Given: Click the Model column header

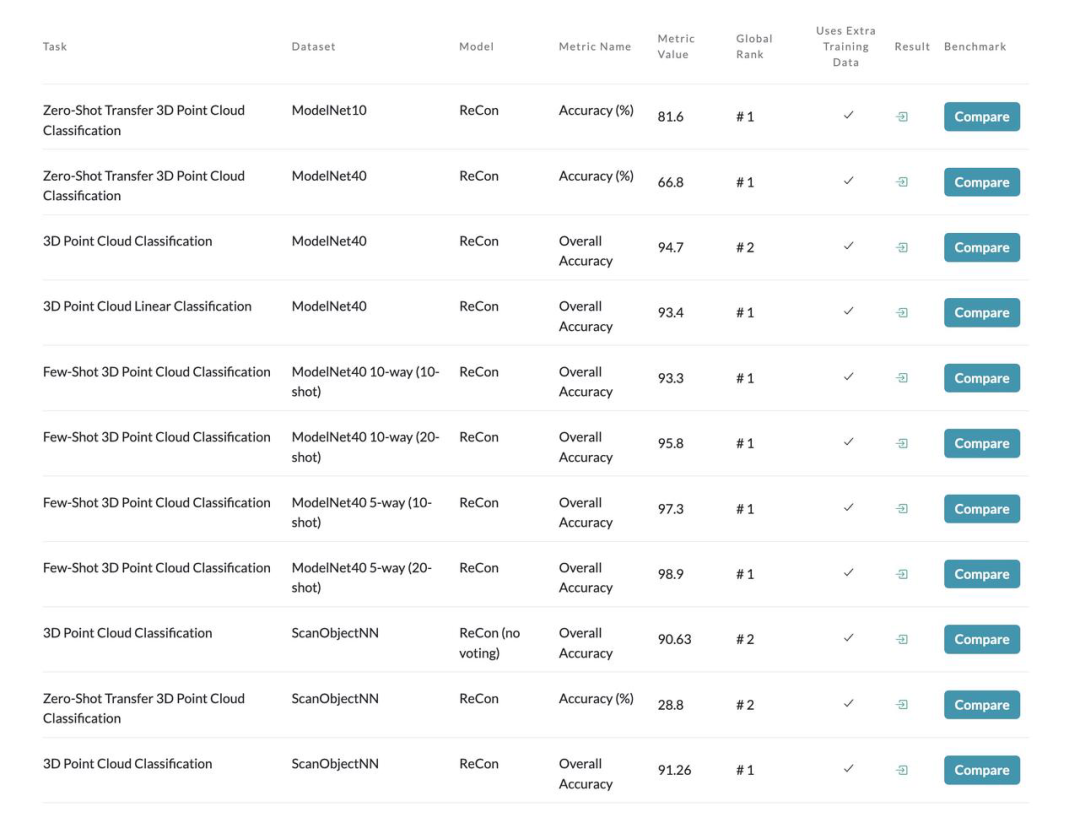Looking at the screenshot, I should pyautogui.click(x=477, y=46).
